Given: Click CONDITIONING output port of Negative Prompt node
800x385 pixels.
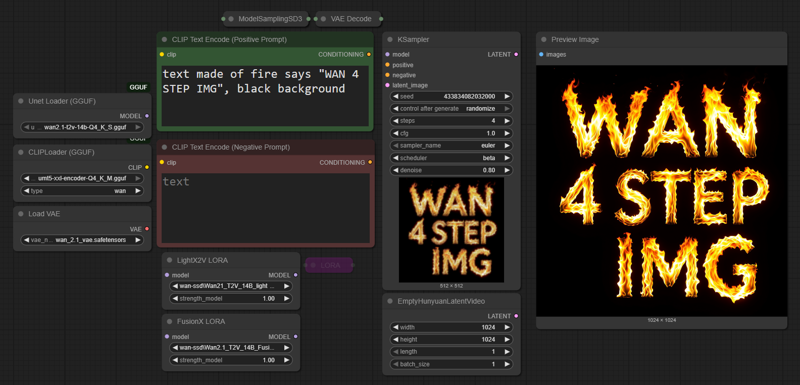Looking at the screenshot, I should click(369, 162).
